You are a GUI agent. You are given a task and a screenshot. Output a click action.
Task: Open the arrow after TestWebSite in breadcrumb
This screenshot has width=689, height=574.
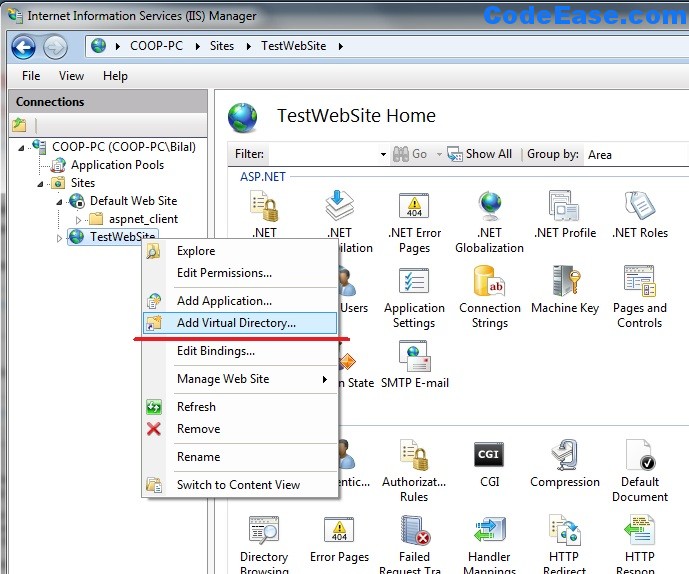pyautogui.click(x=341, y=46)
